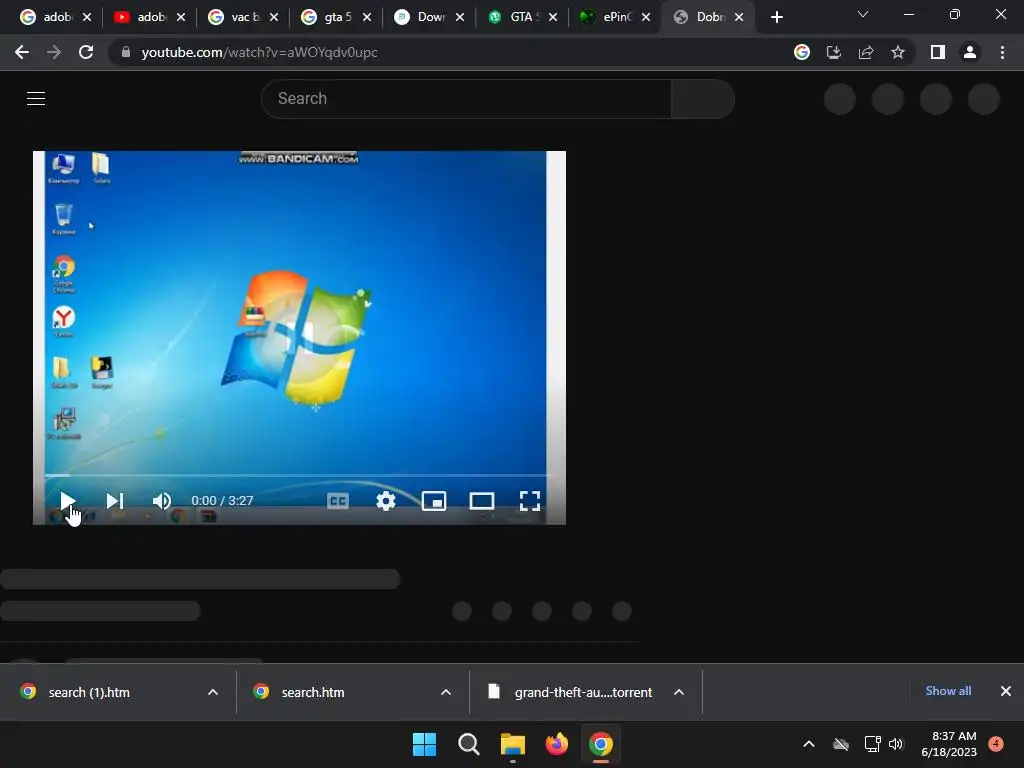Open Google icon in address bar
This screenshot has height=768, width=1024.
coord(802,52)
